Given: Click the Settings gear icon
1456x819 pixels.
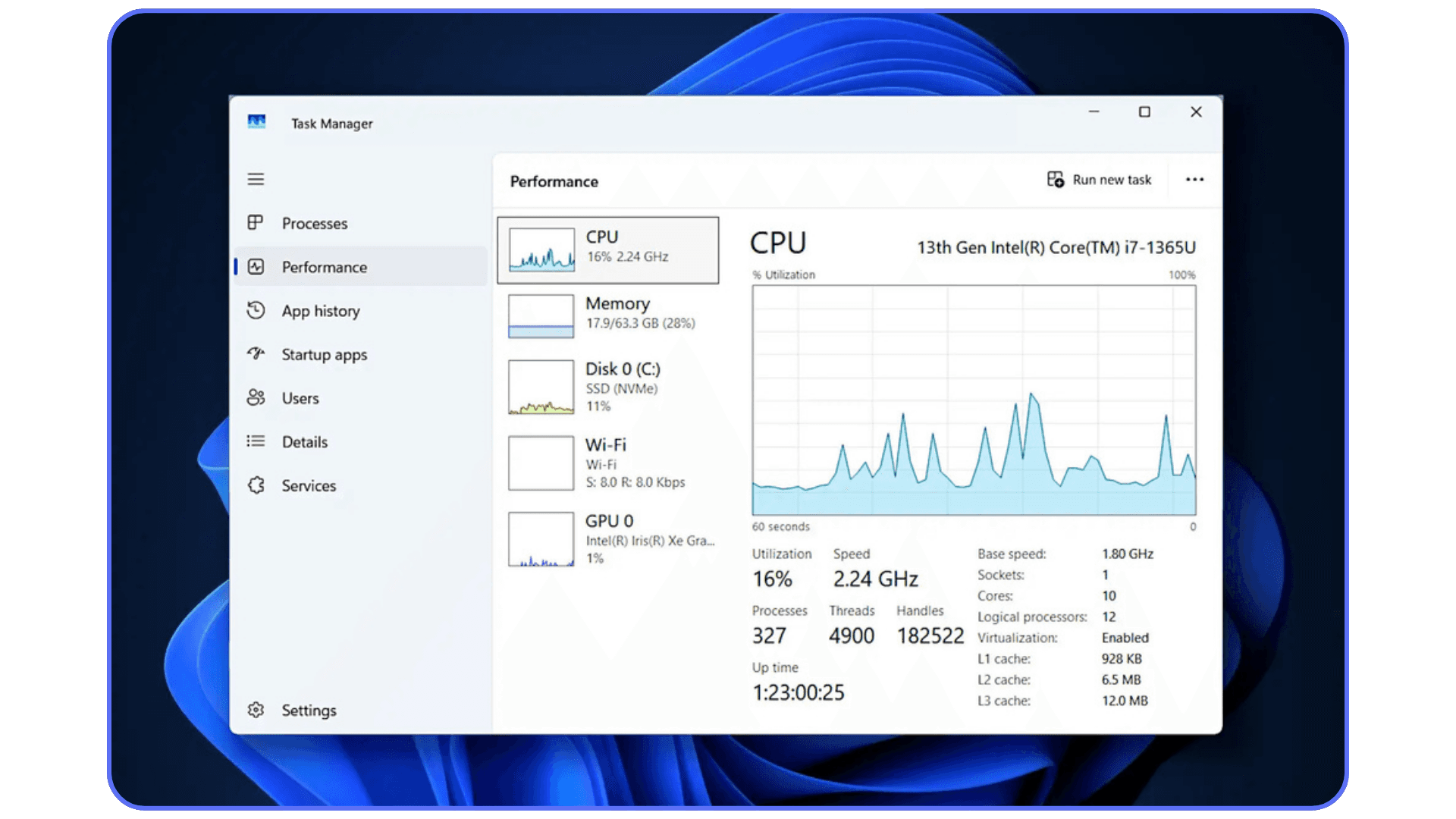Looking at the screenshot, I should point(256,710).
